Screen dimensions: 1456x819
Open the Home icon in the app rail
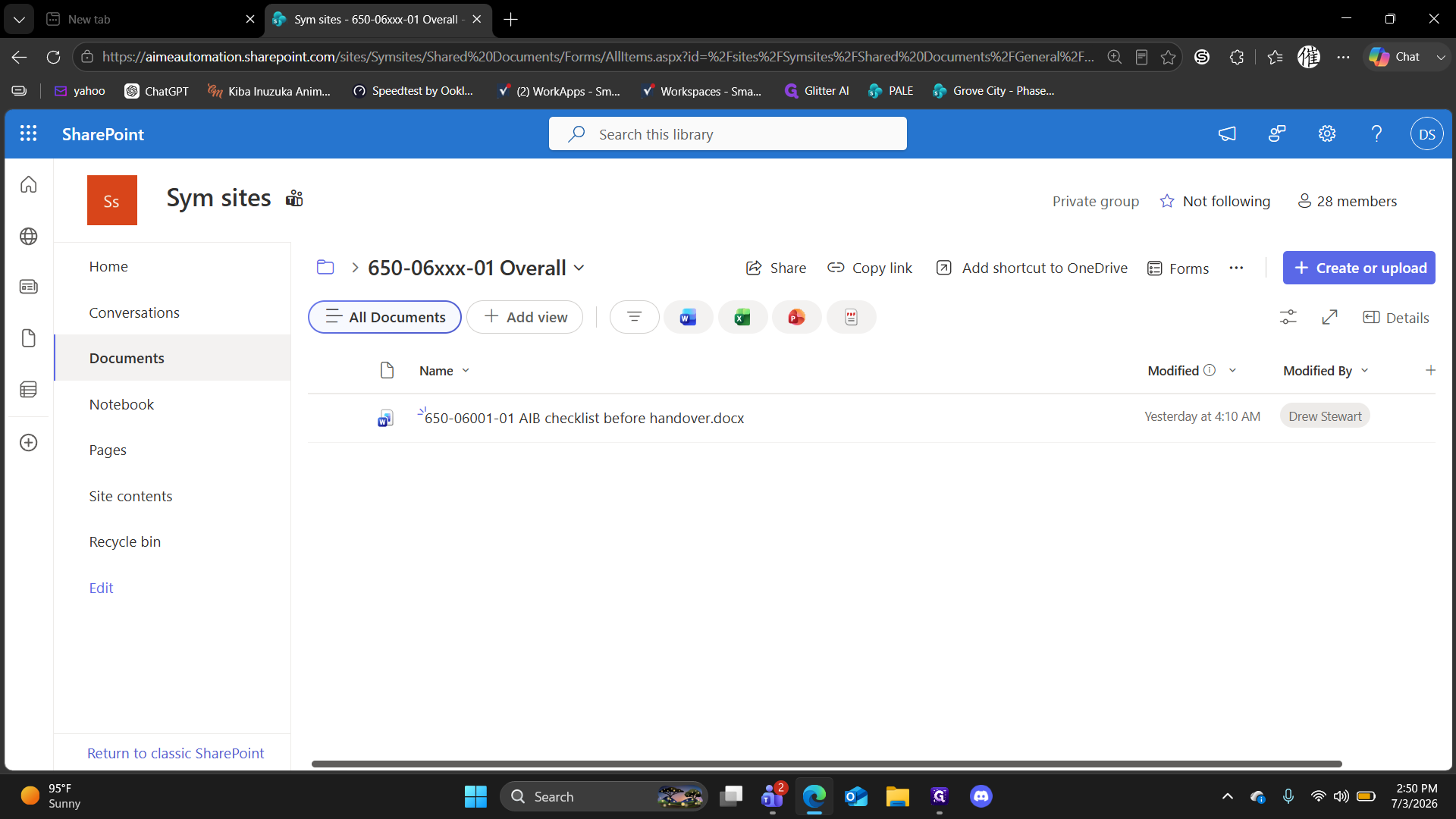click(29, 184)
